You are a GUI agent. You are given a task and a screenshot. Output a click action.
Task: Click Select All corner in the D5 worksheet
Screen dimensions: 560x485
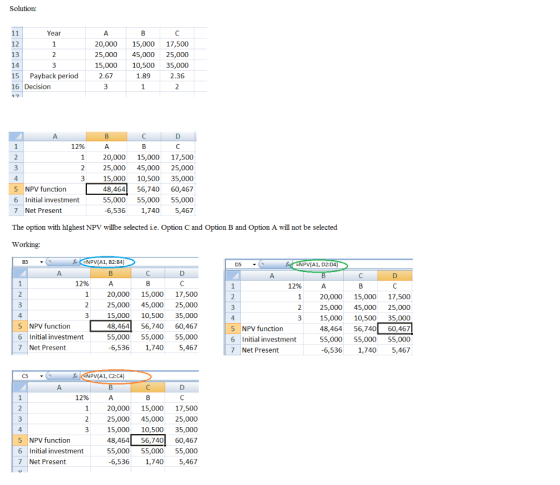click(233, 276)
